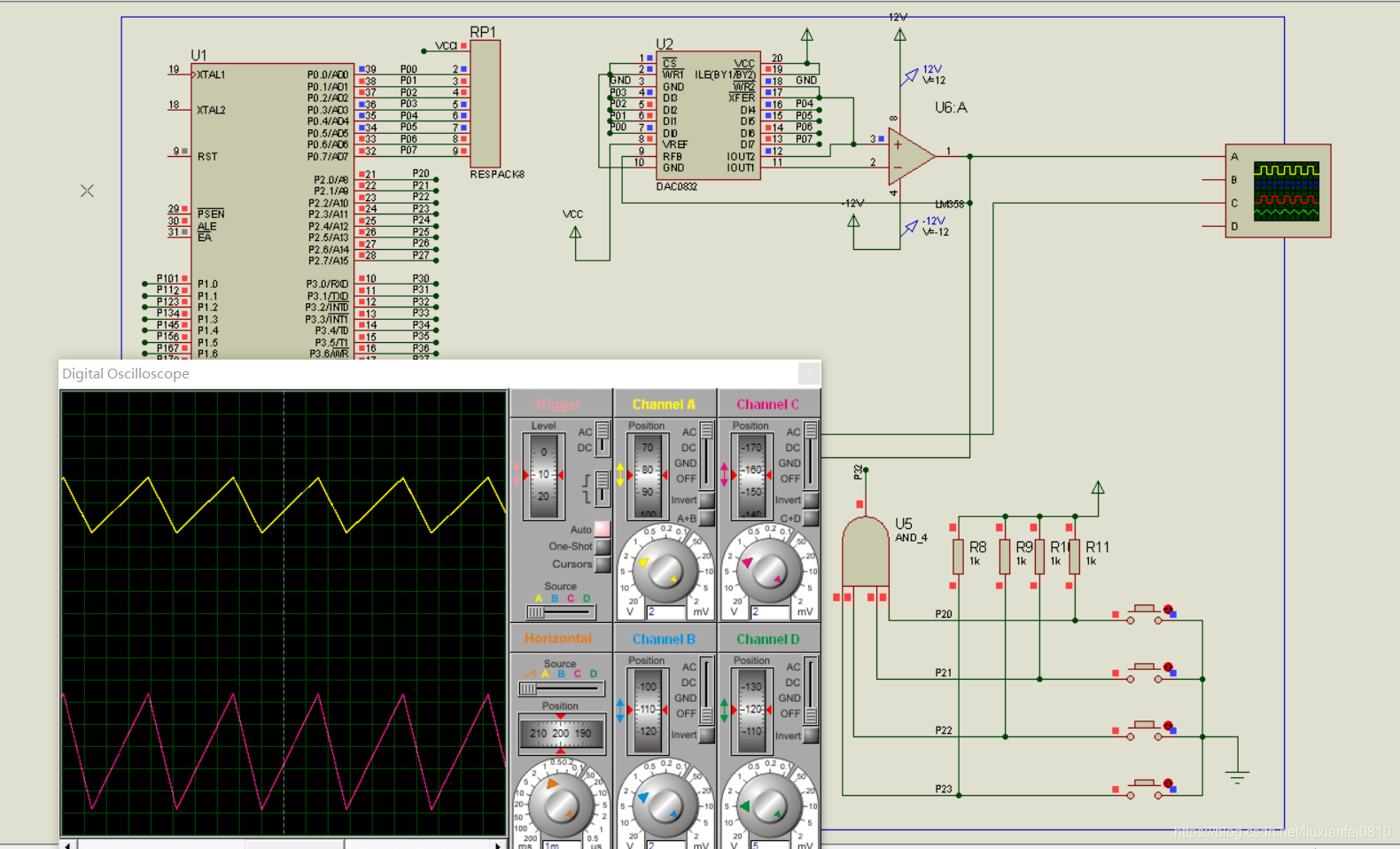
Task: Click the Trigger Level thumbwheel
Action: [x=543, y=476]
